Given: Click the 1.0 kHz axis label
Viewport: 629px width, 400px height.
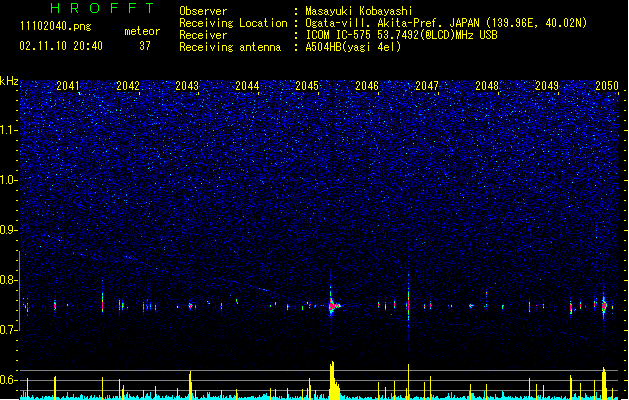Looking at the screenshot, I should (x=9, y=180).
